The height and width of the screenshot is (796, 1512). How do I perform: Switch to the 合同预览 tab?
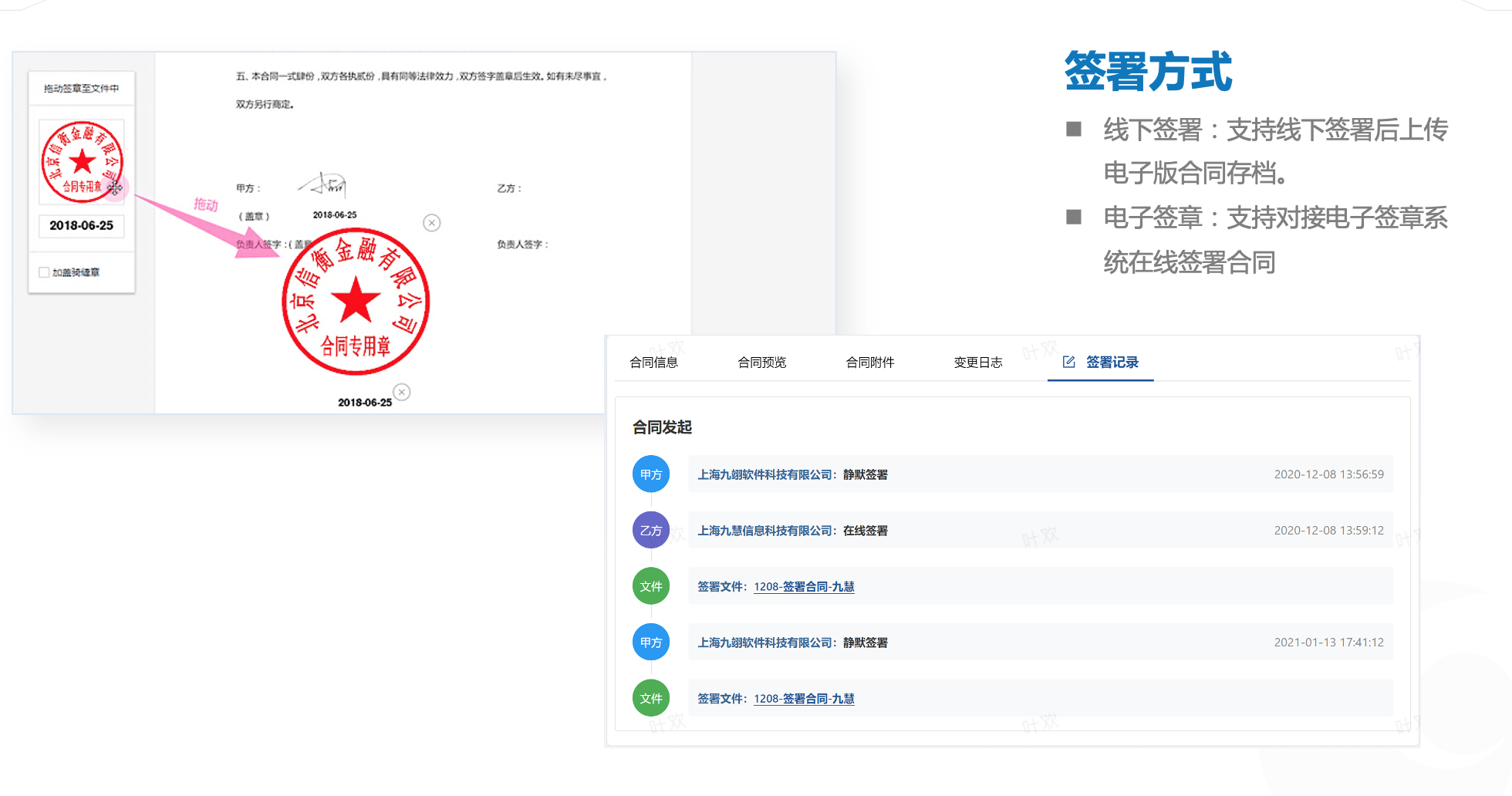click(x=761, y=363)
